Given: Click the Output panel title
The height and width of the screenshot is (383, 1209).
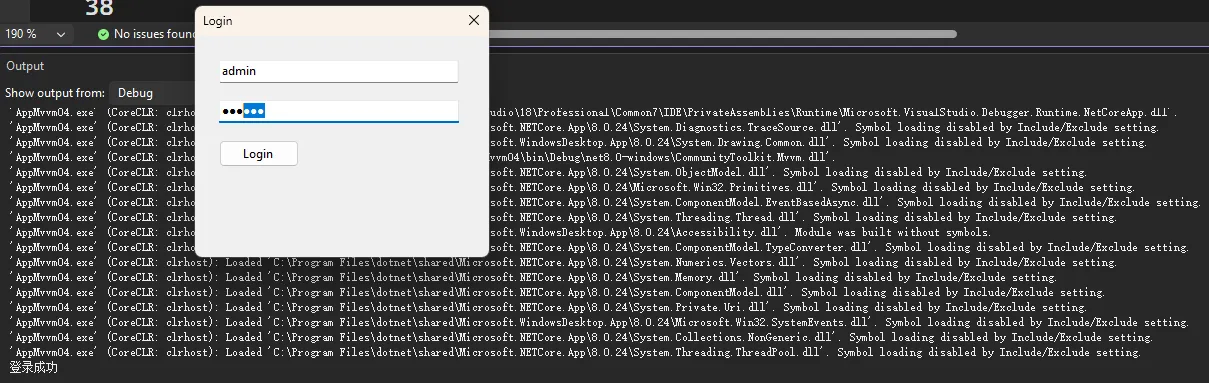Looking at the screenshot, I should 25,66.
